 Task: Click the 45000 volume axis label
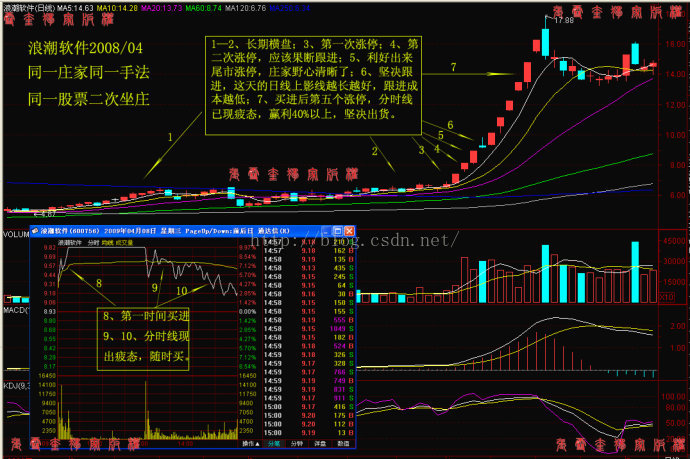pos(675,241)
